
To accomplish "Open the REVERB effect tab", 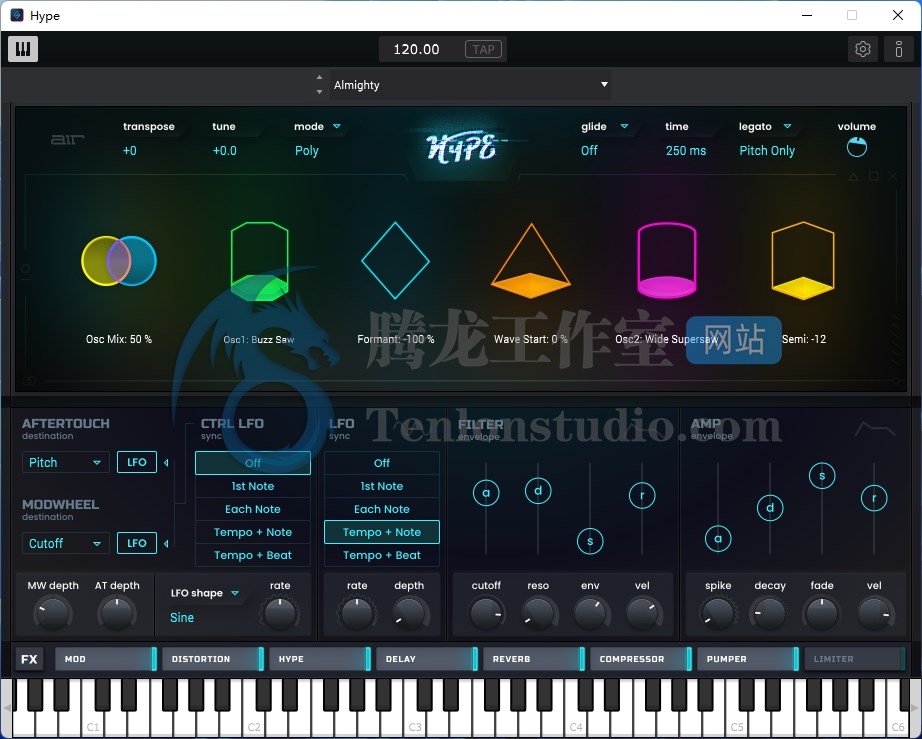I will [534, 659].
